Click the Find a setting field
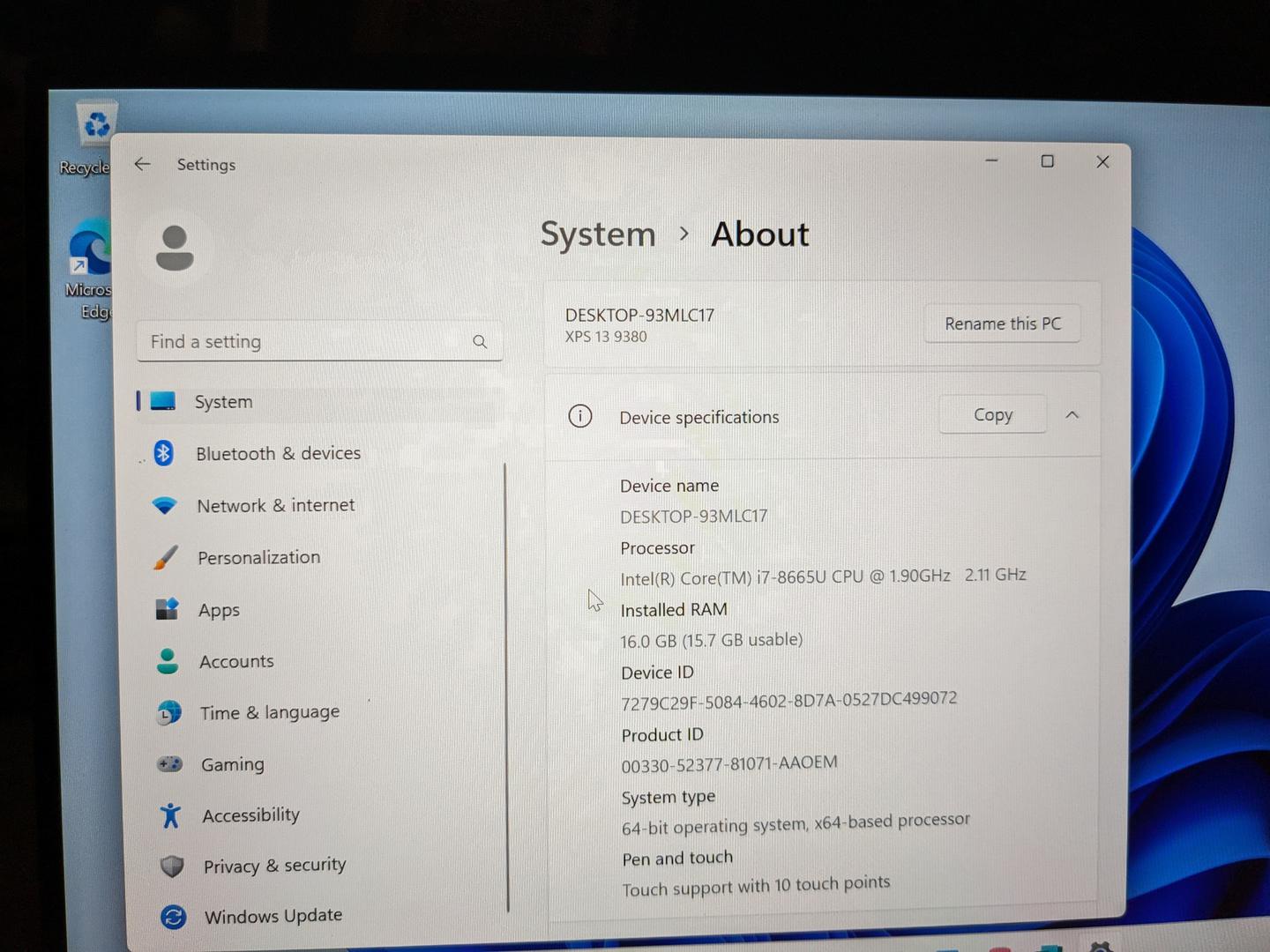1270x952 pixels. pos(319,341)
